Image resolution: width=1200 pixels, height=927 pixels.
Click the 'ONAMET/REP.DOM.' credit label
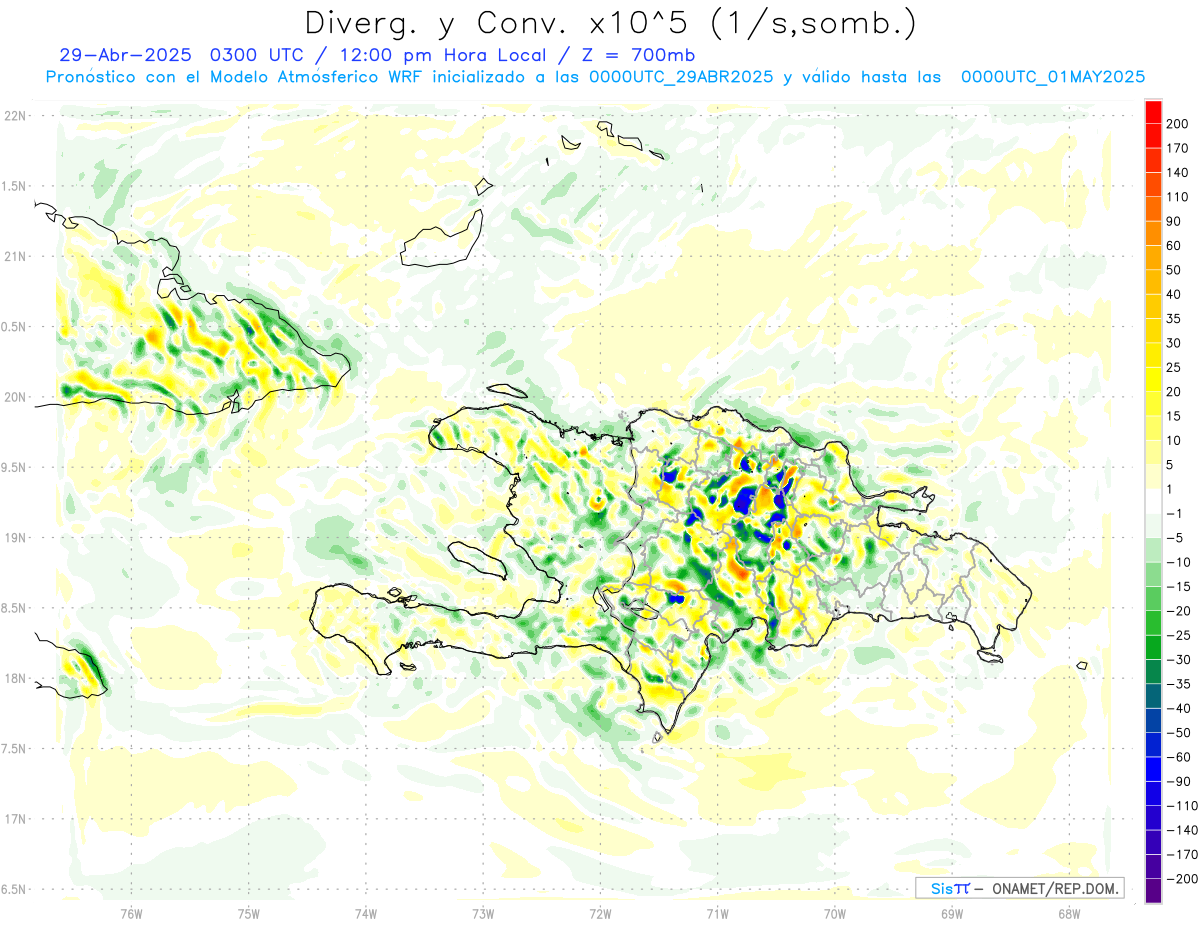click(1056, 888)
